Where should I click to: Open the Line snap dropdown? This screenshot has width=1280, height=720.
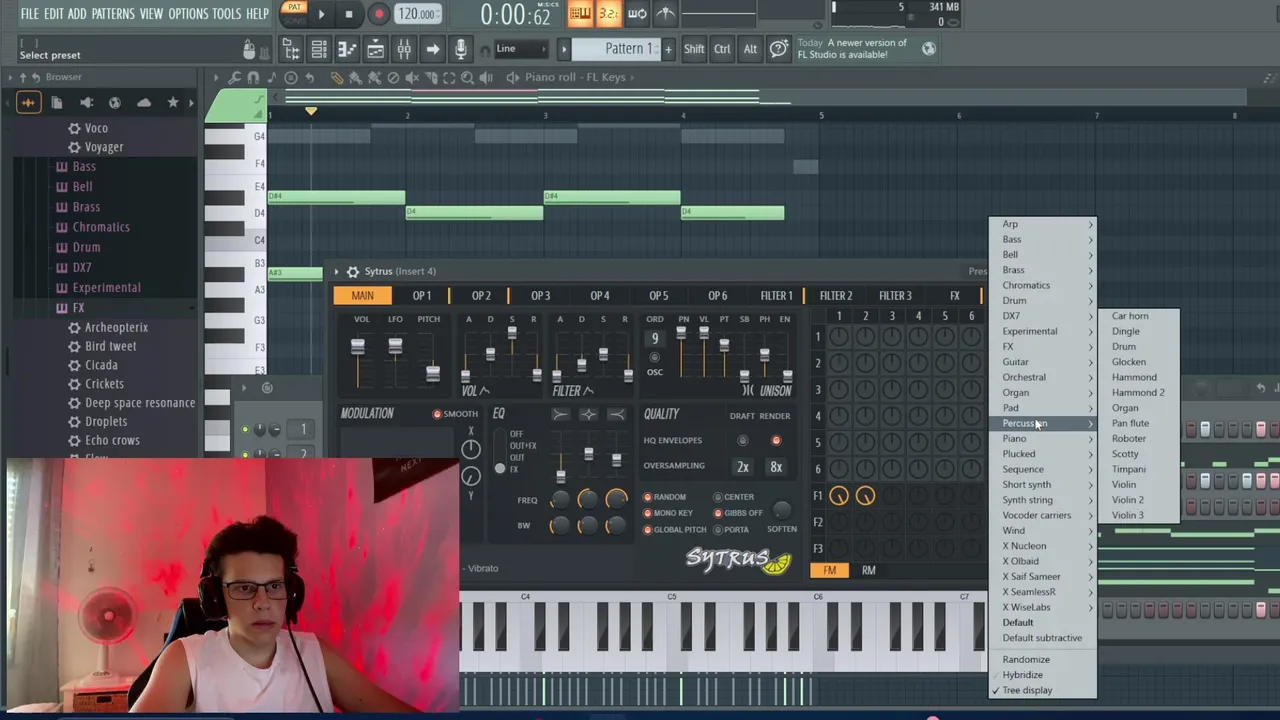pos(520,49)
